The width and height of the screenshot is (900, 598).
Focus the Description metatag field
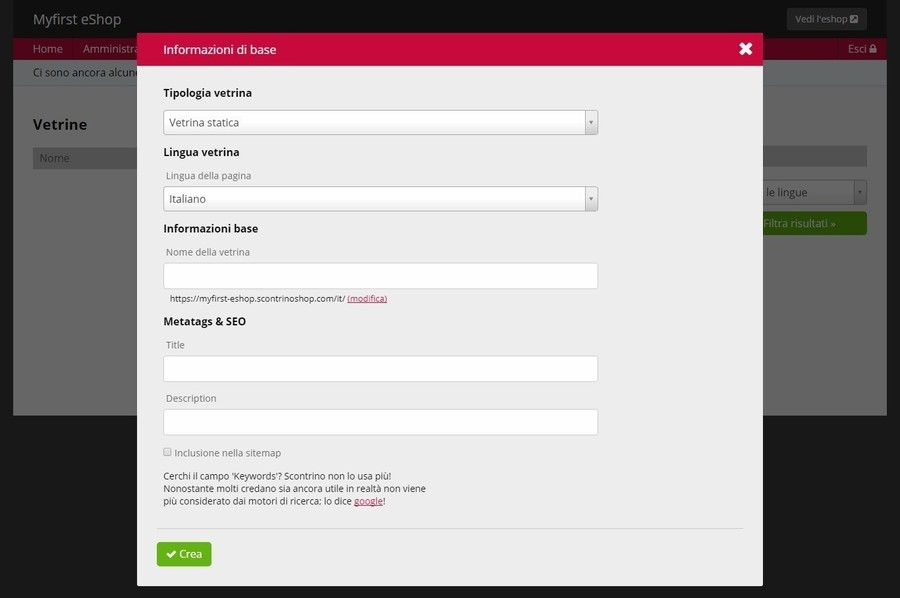[x=380, y=422]
